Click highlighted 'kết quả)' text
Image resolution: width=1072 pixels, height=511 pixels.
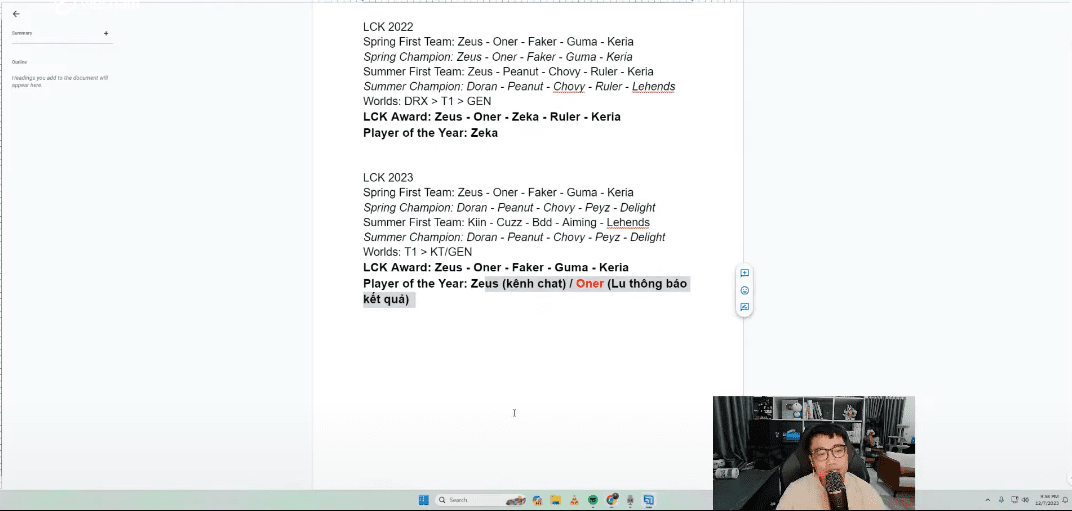[x=386, y=299]
